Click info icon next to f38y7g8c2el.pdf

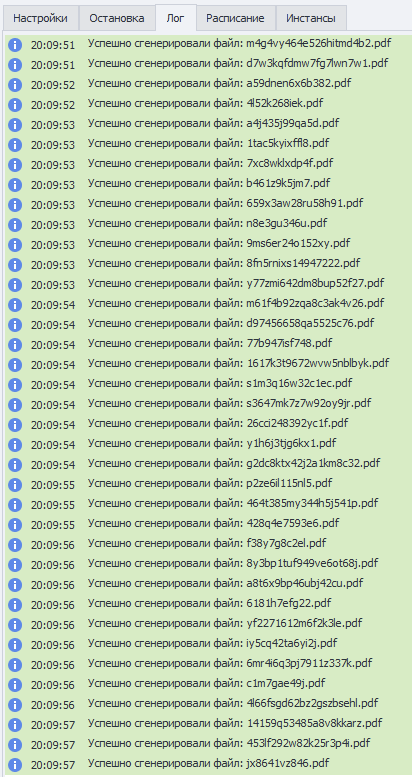(x=15, y=545)
